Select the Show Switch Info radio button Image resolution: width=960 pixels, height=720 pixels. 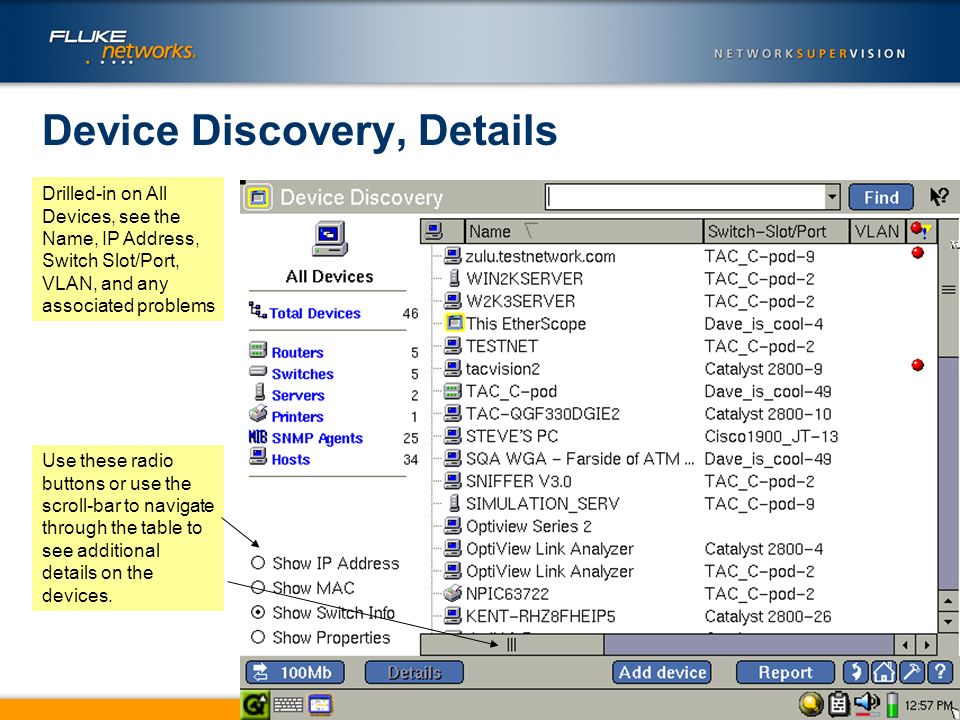258,612
